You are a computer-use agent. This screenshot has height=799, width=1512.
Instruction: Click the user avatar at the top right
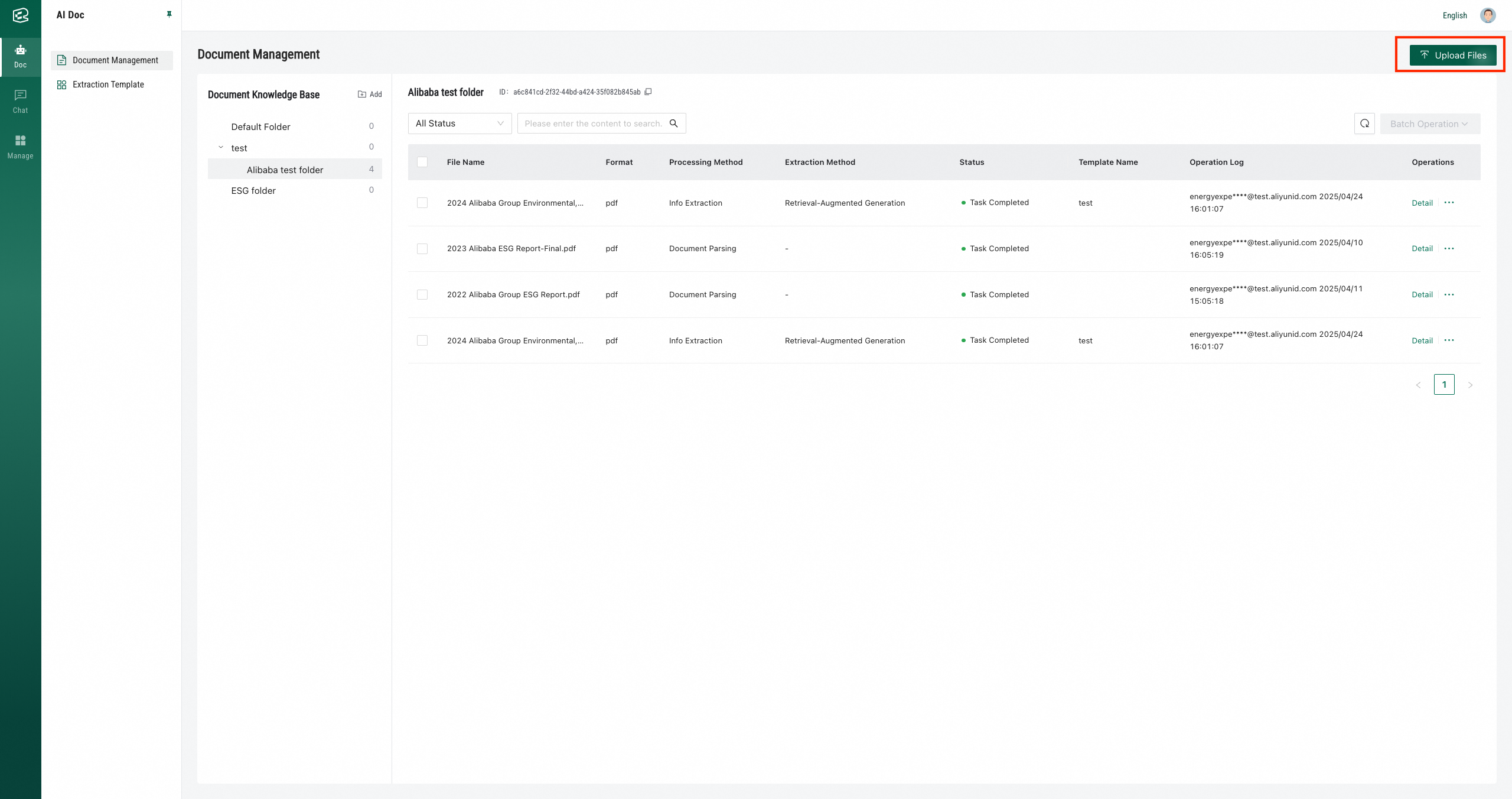click(1487, 15)
